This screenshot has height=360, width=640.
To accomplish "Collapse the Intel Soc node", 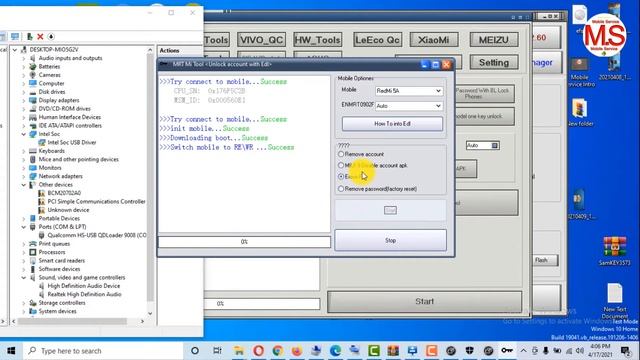I will point(24,134).
